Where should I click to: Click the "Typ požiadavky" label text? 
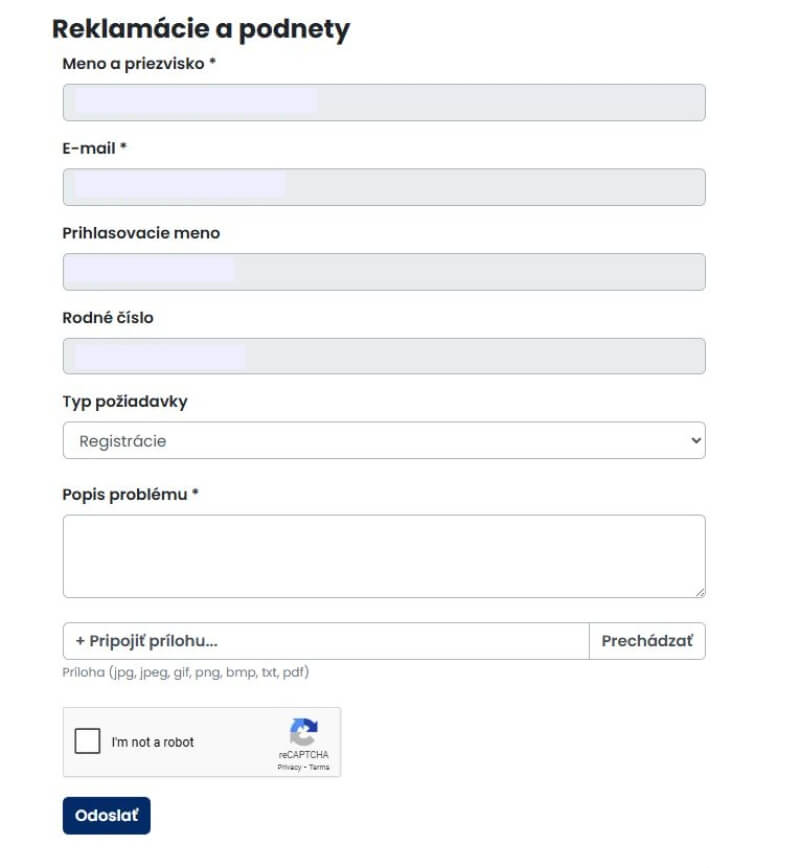(x=125, y=402)
